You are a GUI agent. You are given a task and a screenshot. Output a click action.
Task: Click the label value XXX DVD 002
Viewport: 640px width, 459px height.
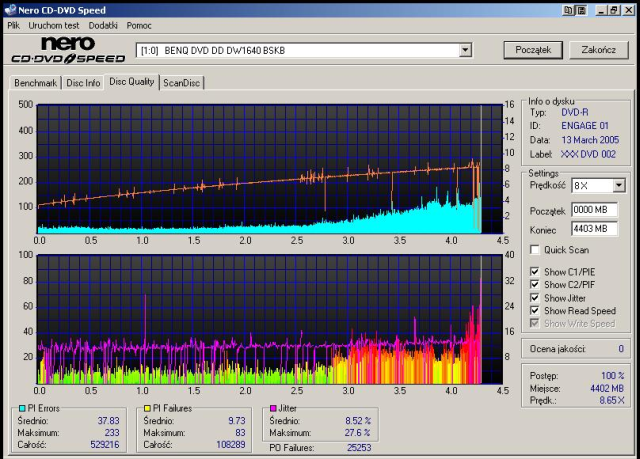(588, 154)
